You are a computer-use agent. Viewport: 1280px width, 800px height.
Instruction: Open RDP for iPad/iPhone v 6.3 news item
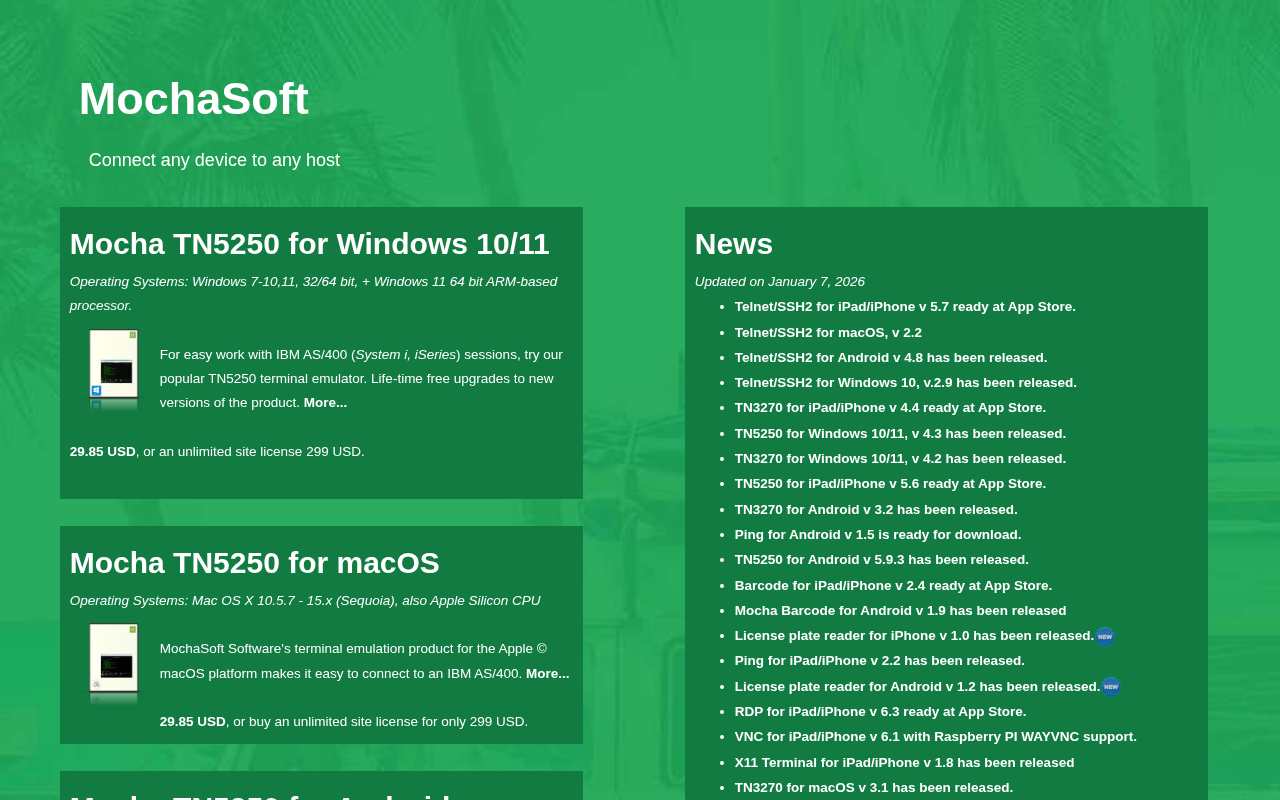(x=879, y=712)
